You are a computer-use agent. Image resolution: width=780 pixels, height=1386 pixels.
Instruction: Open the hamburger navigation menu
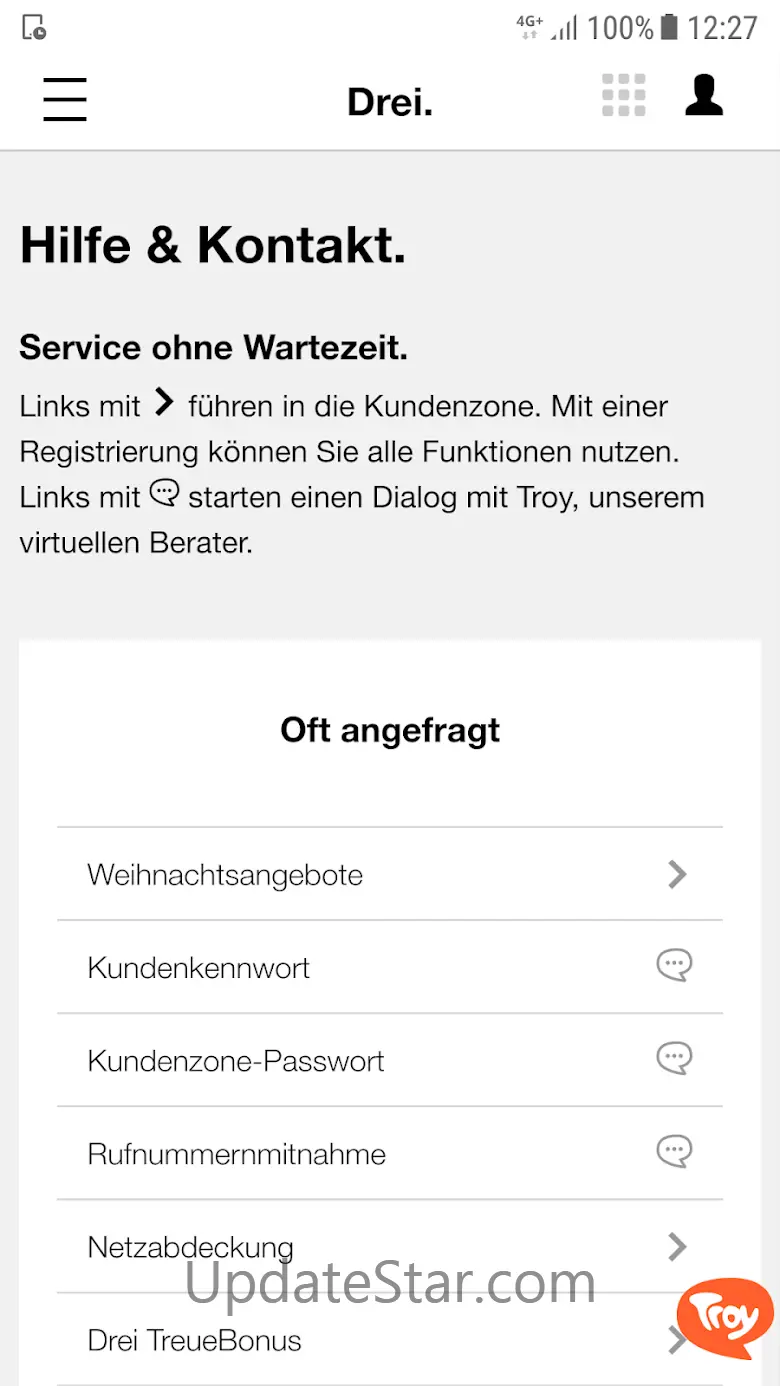point(65,100)
